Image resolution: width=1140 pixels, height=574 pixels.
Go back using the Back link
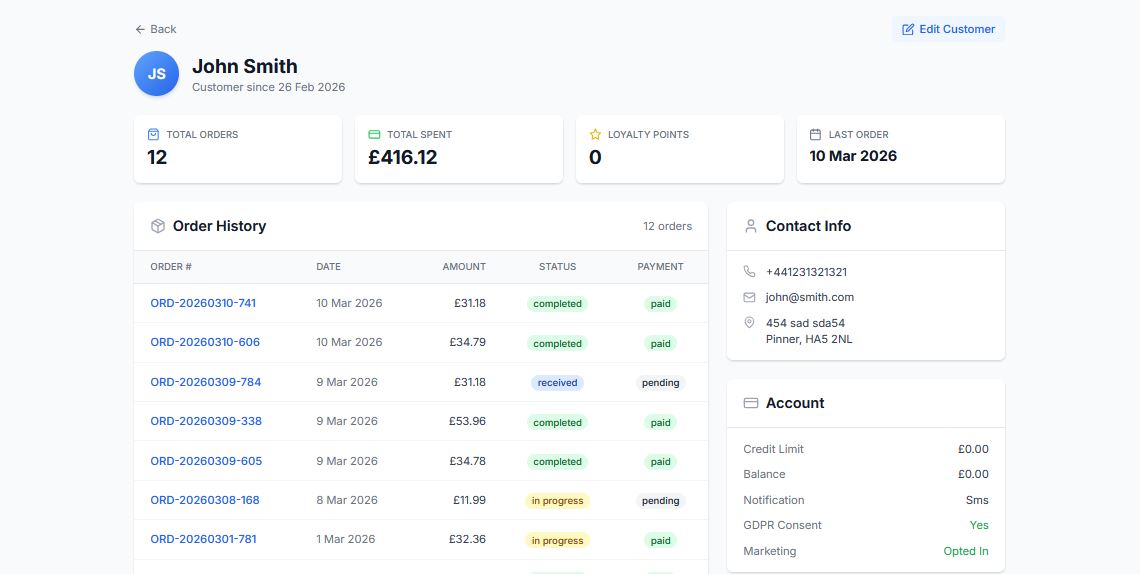point(156,29)
